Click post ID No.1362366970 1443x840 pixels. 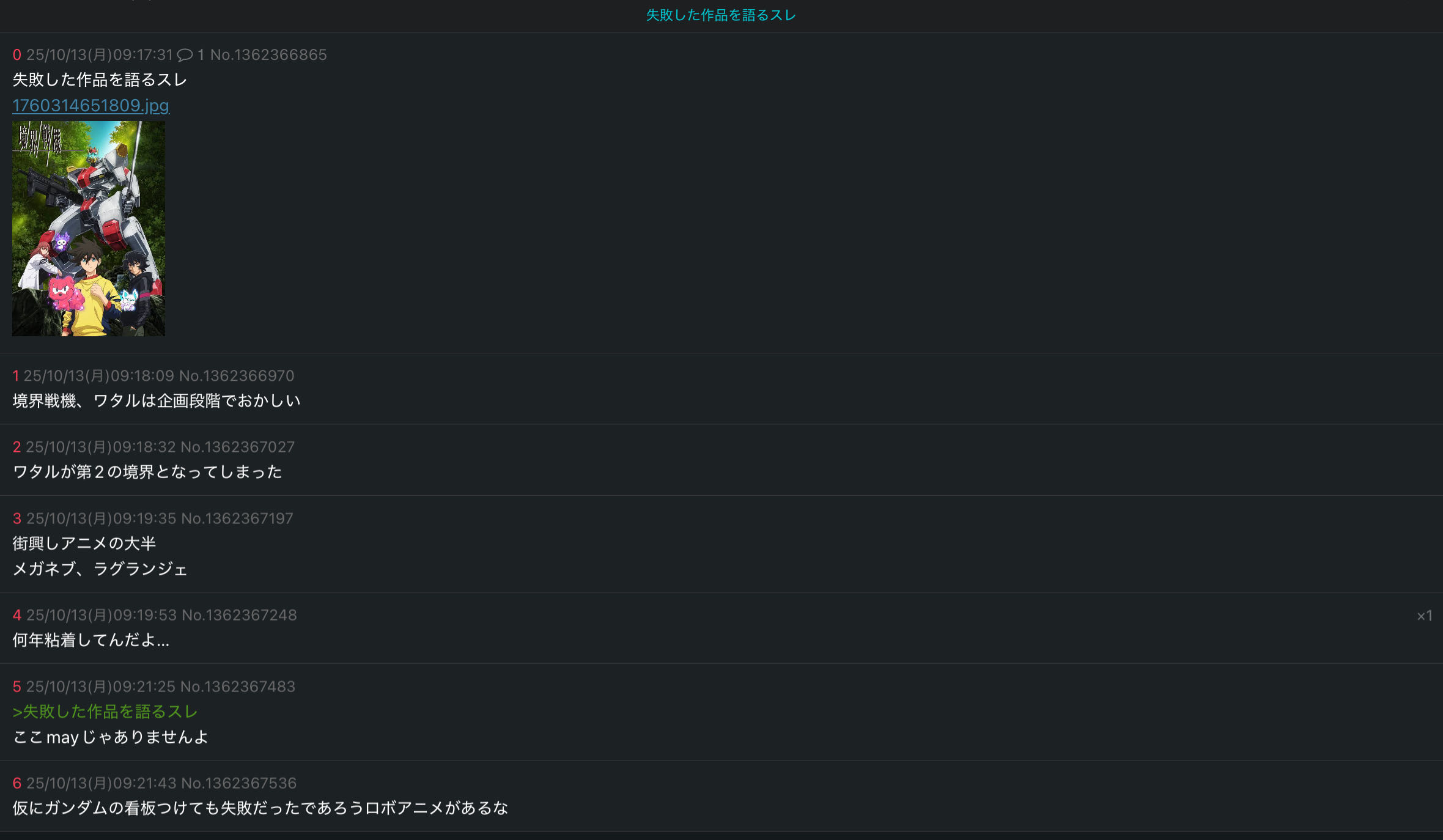[x=237, y=375]
